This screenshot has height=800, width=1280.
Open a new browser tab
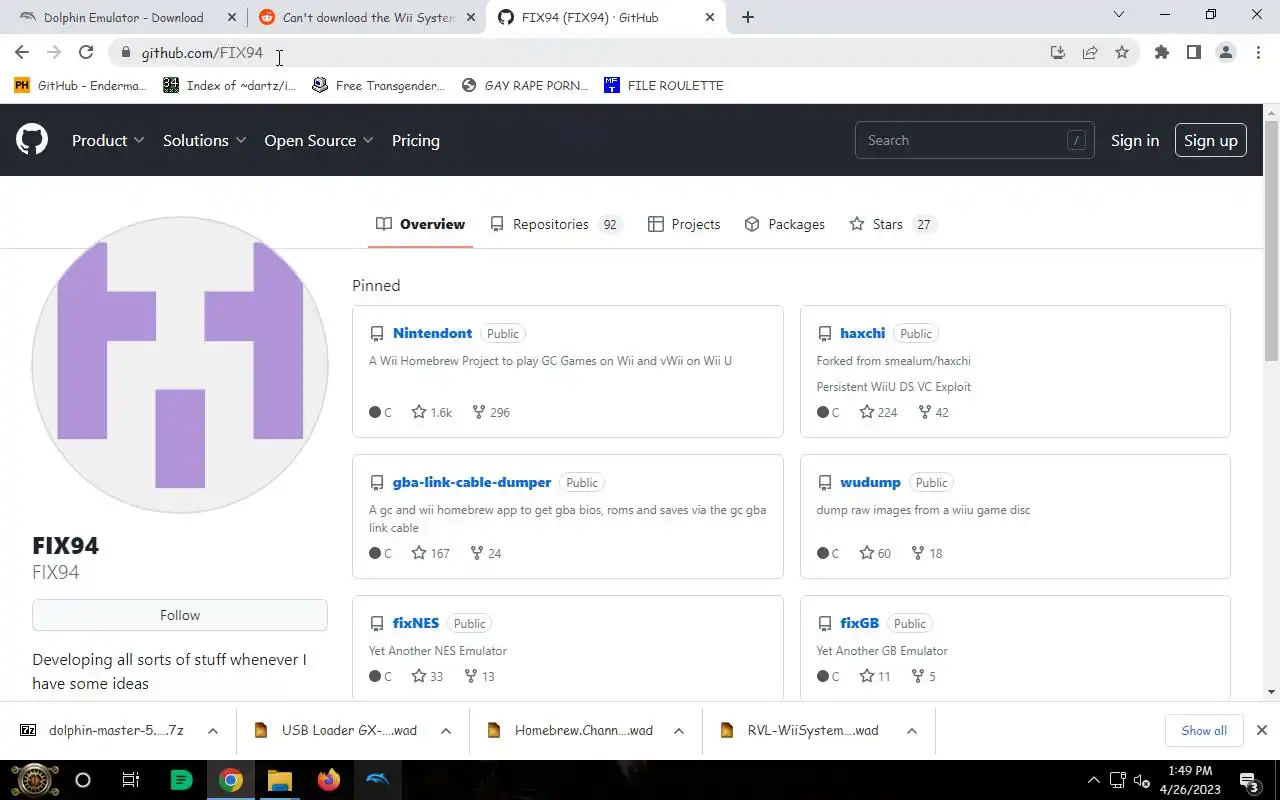click(748, 17)
